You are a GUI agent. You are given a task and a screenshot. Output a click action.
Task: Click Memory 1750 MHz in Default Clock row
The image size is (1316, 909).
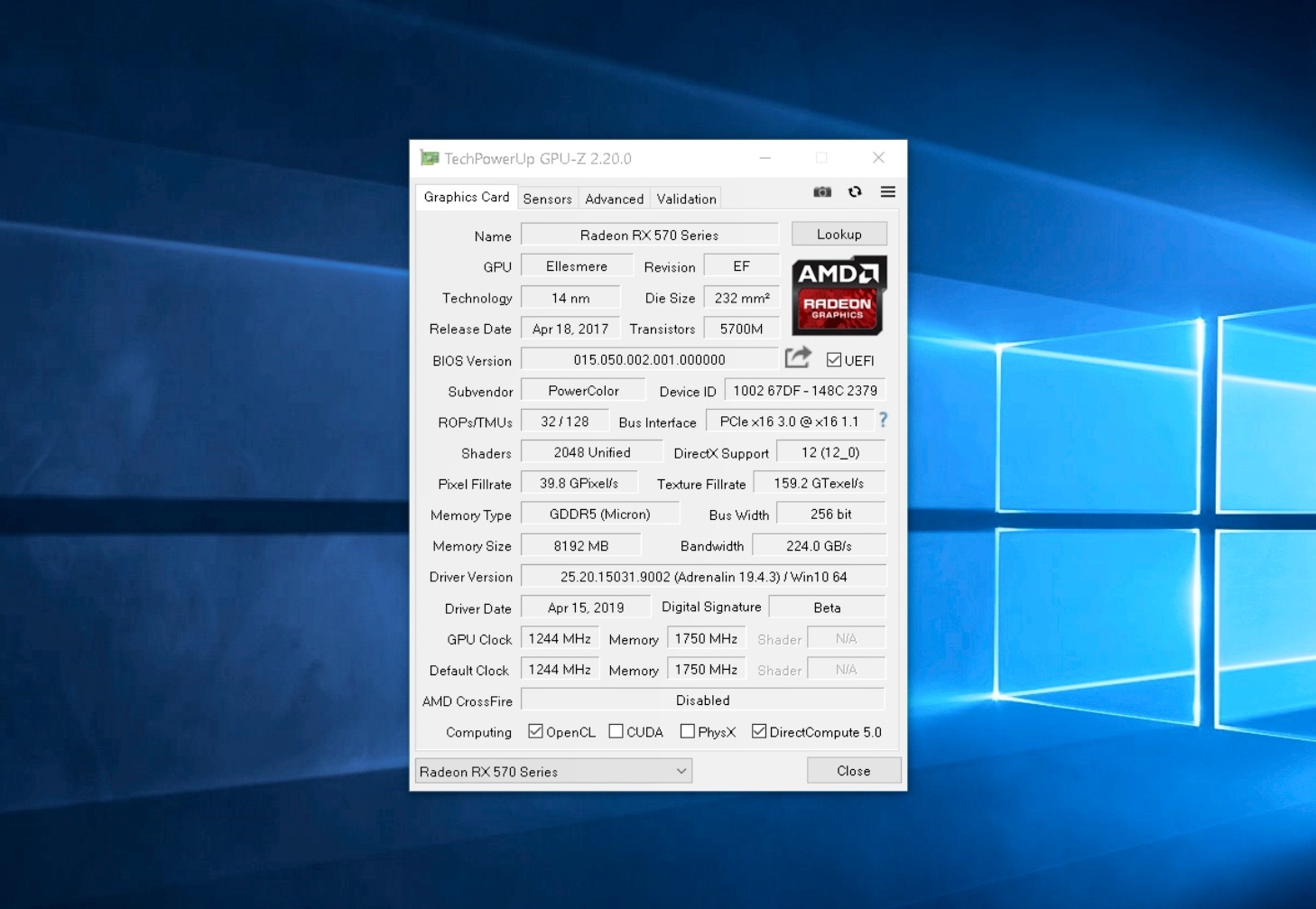(706, 669)
